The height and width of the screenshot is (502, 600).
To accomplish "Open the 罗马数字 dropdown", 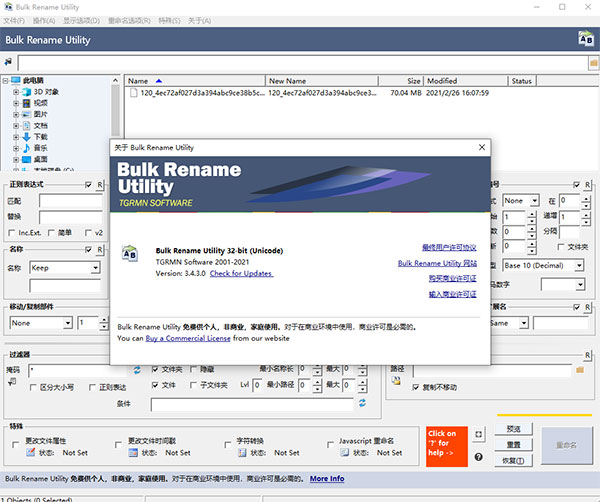I will [x=580, y=284].
